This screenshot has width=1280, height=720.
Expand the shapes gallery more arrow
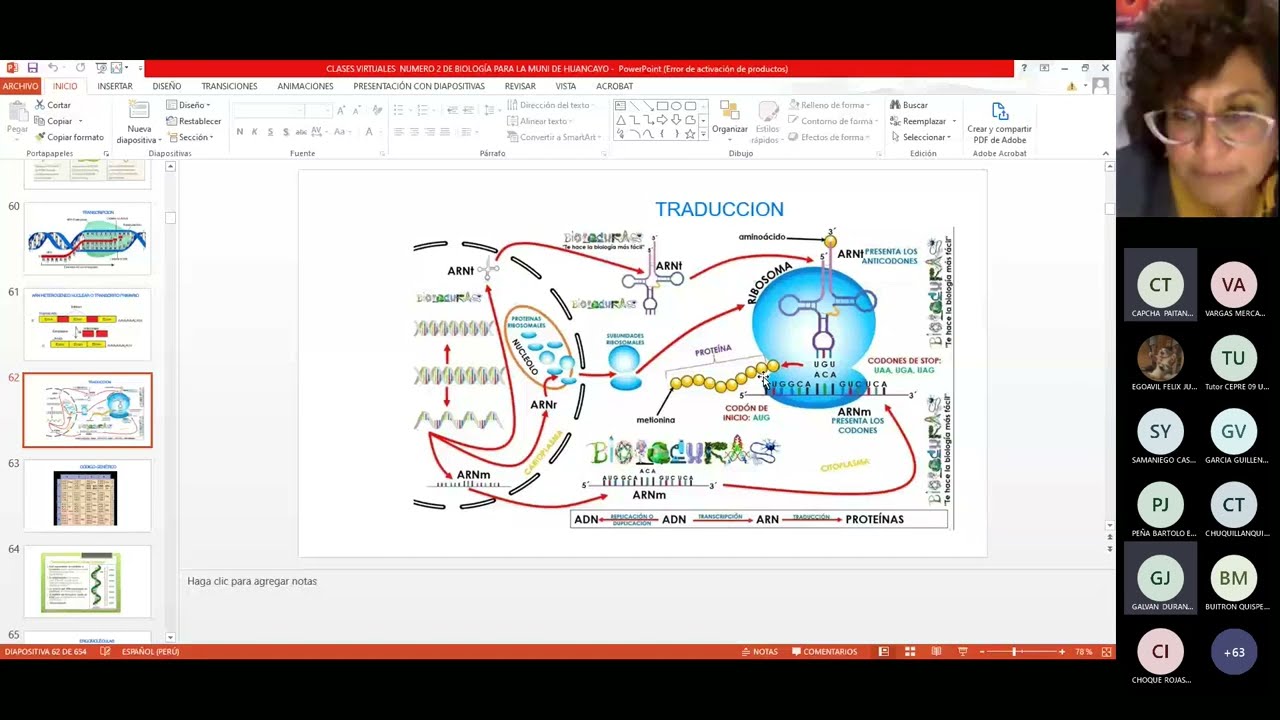703,134
